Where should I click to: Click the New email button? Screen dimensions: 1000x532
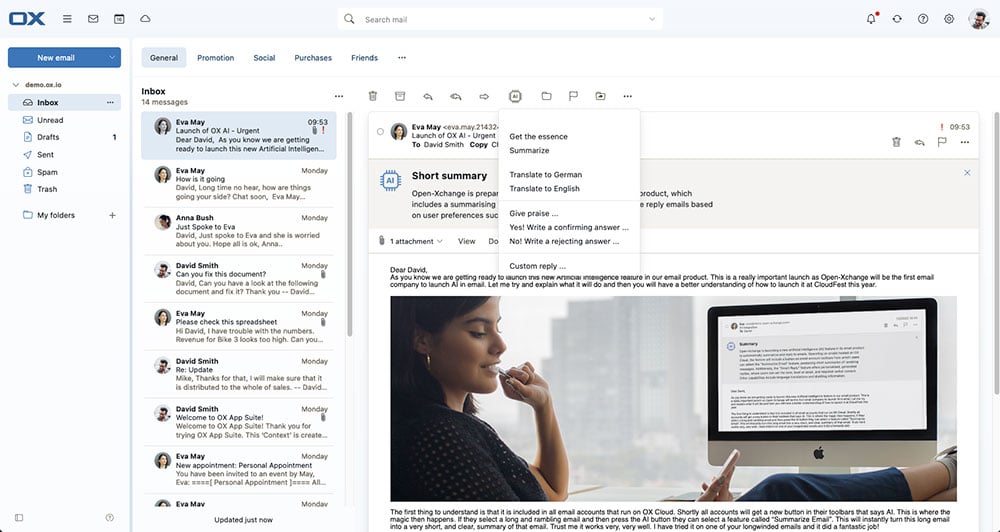(x=55, y=57)
